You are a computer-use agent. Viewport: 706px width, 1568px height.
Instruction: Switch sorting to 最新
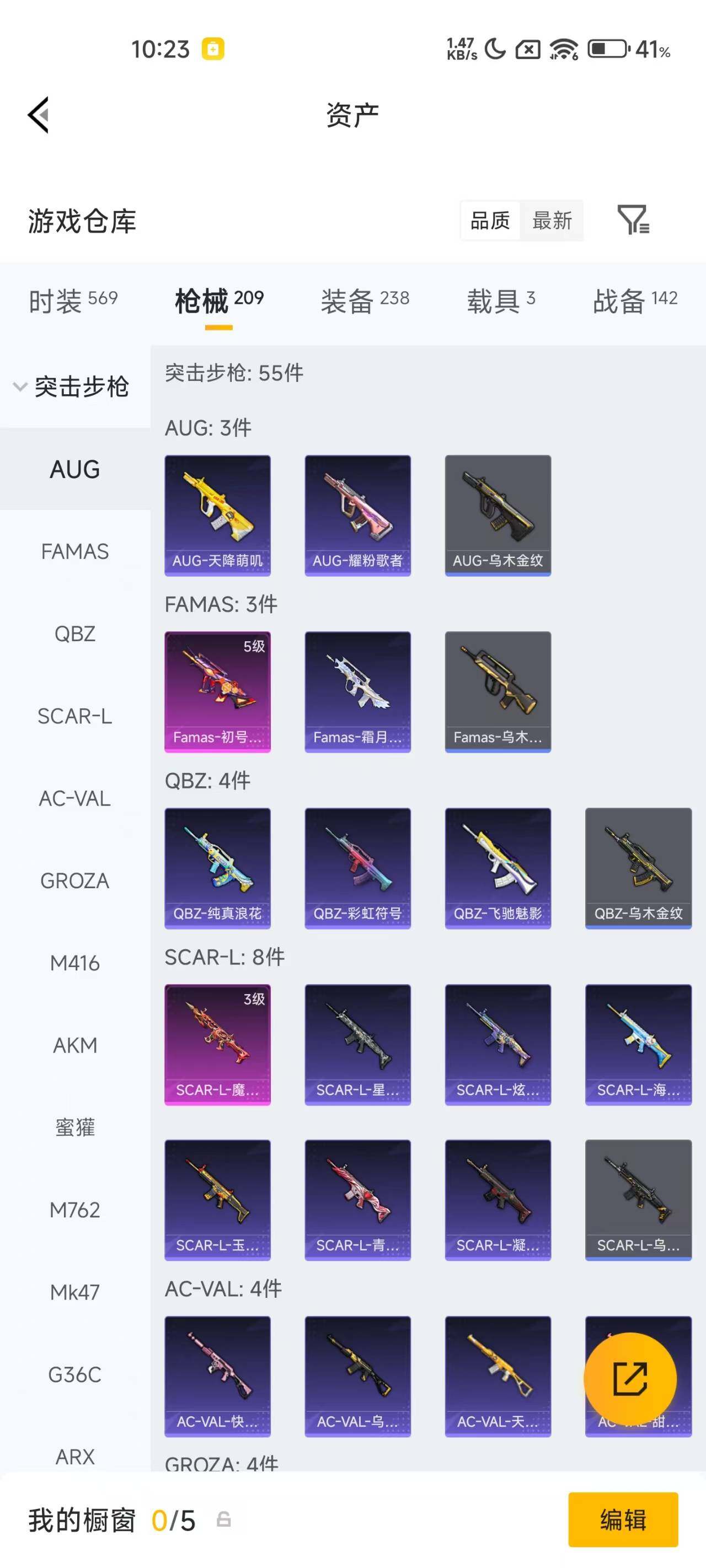coord(552,221)
